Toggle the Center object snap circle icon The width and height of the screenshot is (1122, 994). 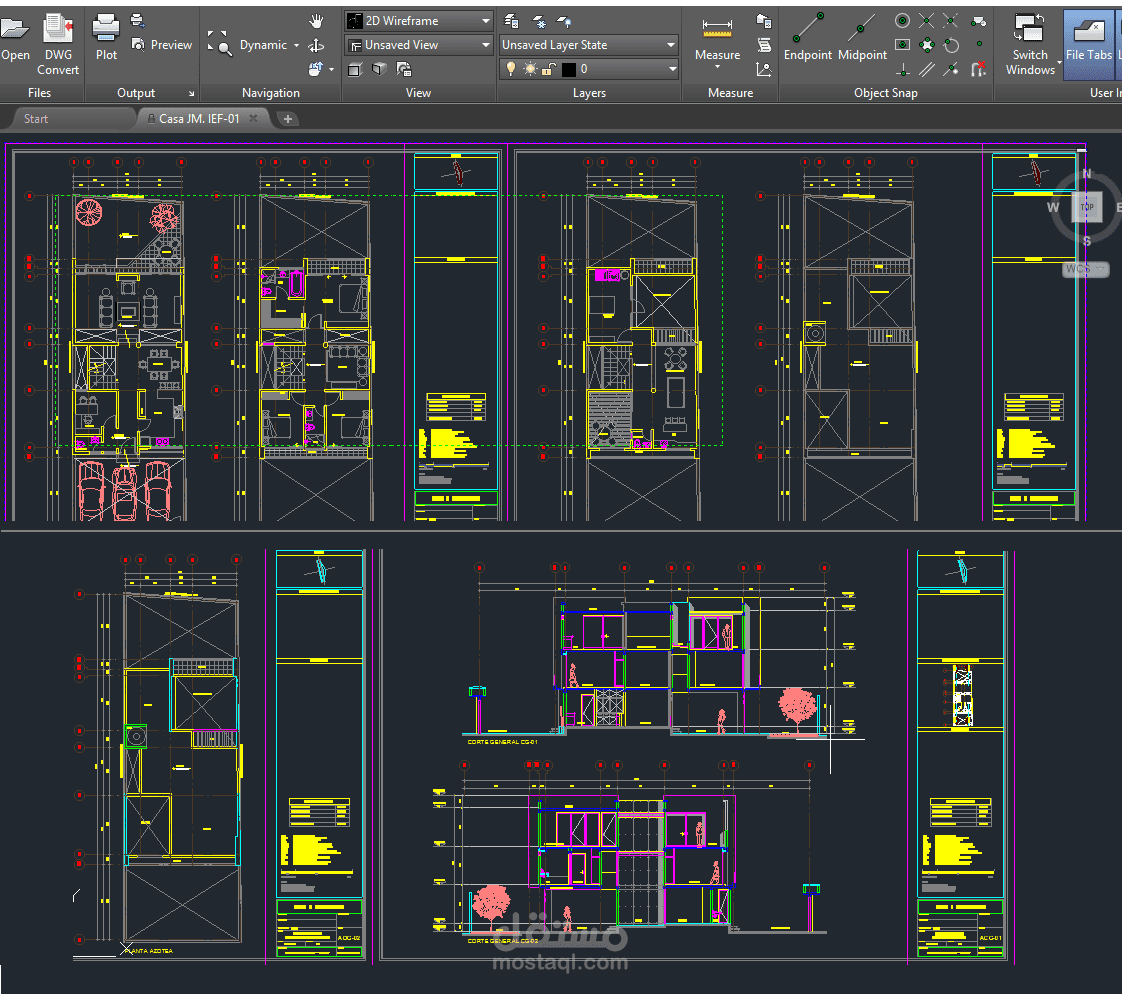(902, 21)
